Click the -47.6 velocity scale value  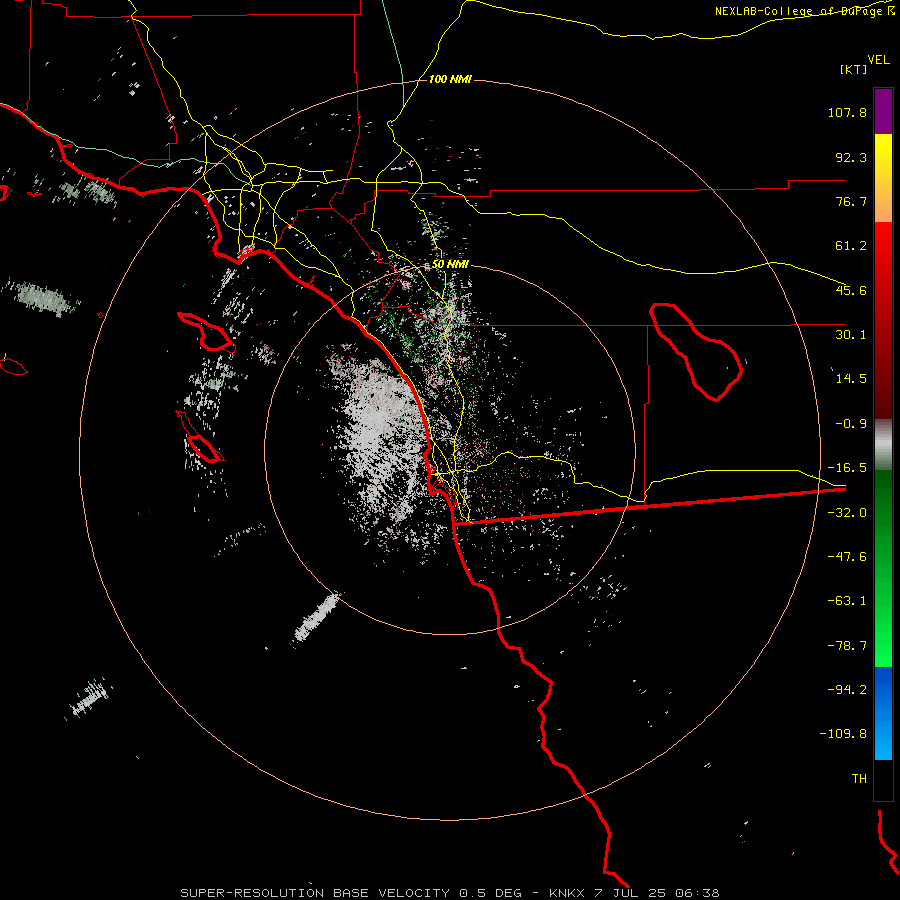tap(847, 557)
